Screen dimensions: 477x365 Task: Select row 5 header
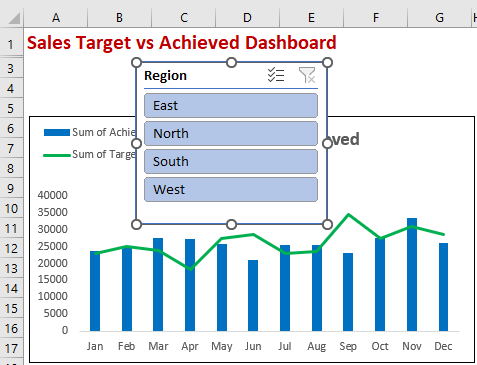pos(11,108)
